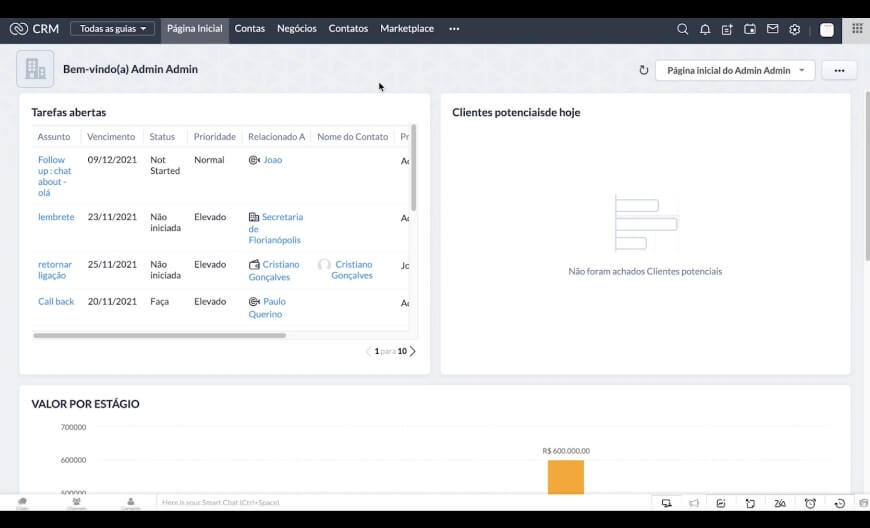
Task: Open the calendar icon in top bar
Action: pos(750,29)
